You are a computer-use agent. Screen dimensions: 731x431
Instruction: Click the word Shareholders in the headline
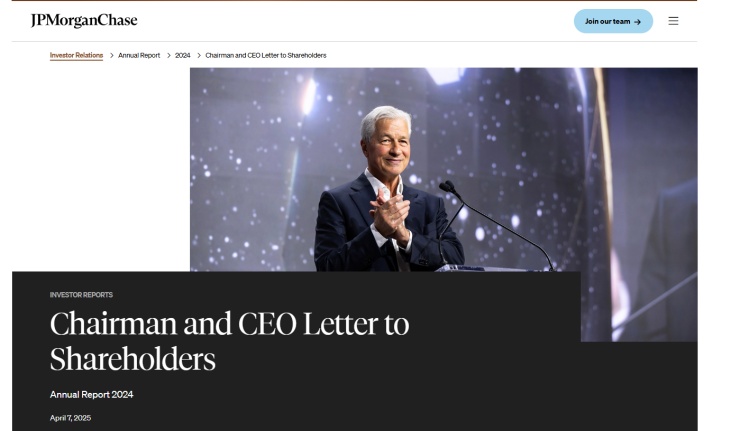point(133,359)
